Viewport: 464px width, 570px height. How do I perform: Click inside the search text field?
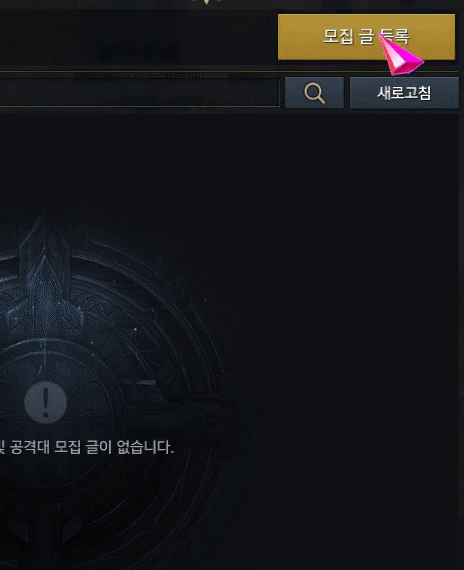point(140,93)
